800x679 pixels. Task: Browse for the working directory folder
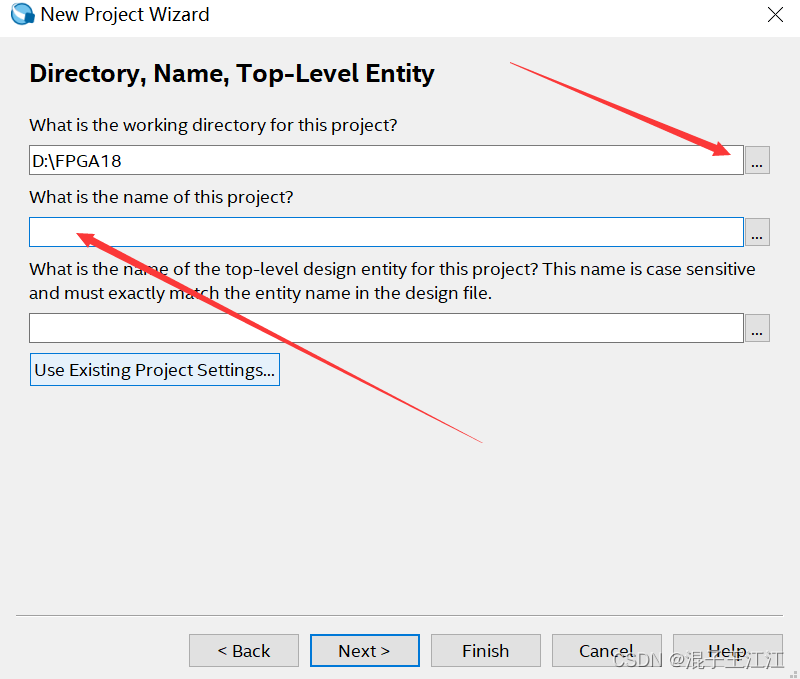[x=757, y=160]
